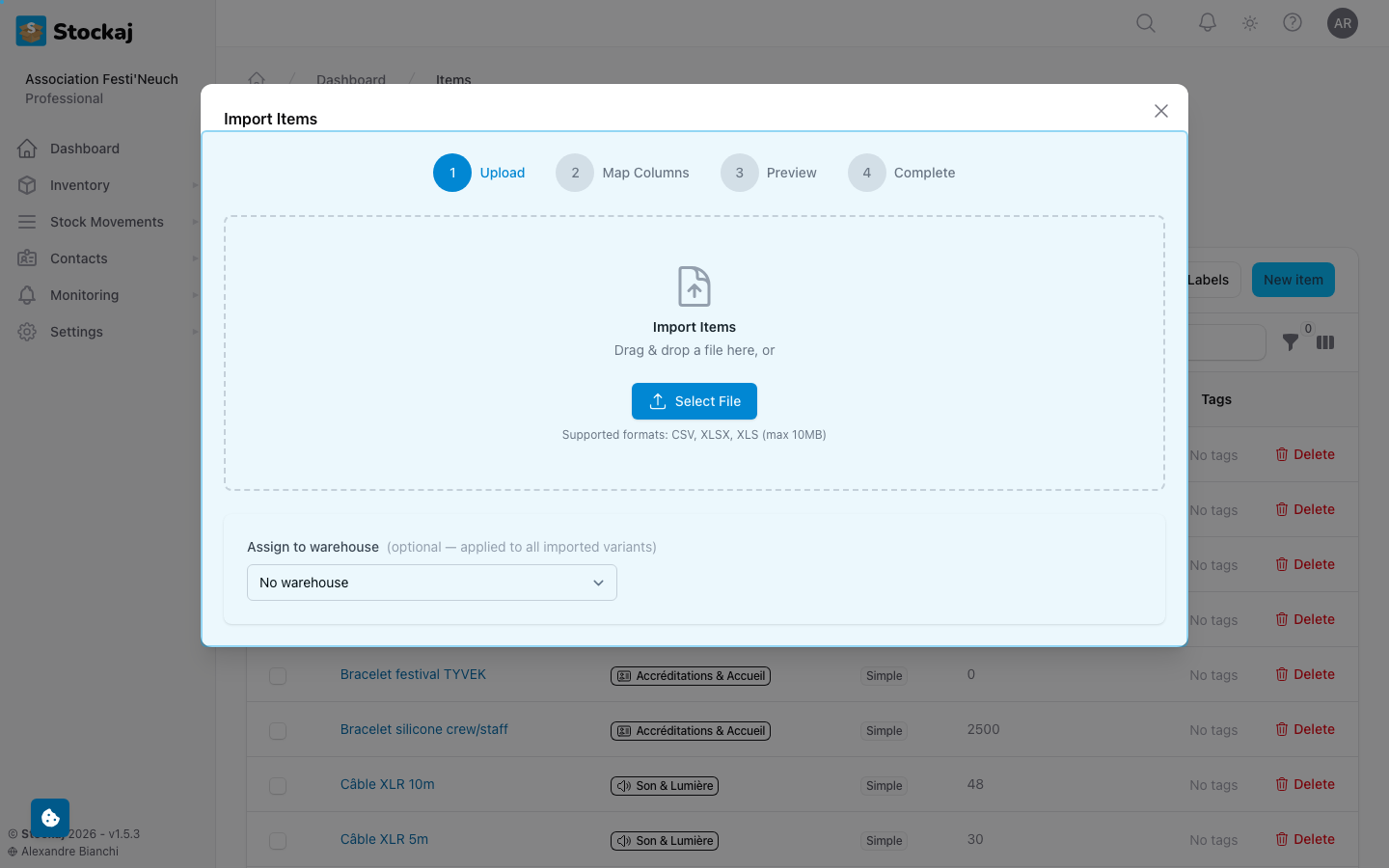This screenshot has height=868, width=1389.
Task: Click the Tags column header
Action: 1216,399
